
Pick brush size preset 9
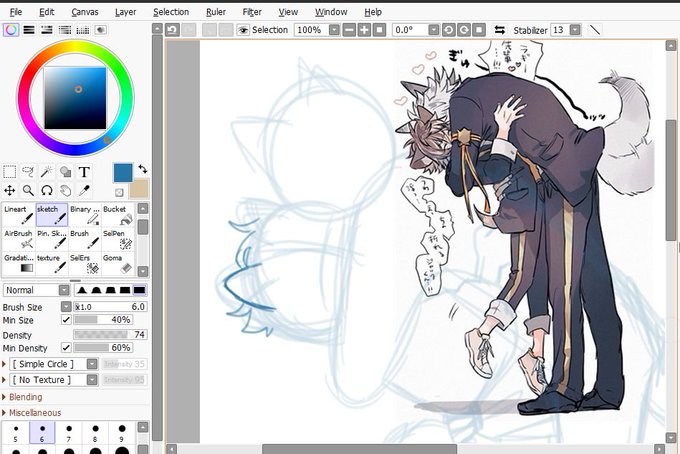pos(122,433)
